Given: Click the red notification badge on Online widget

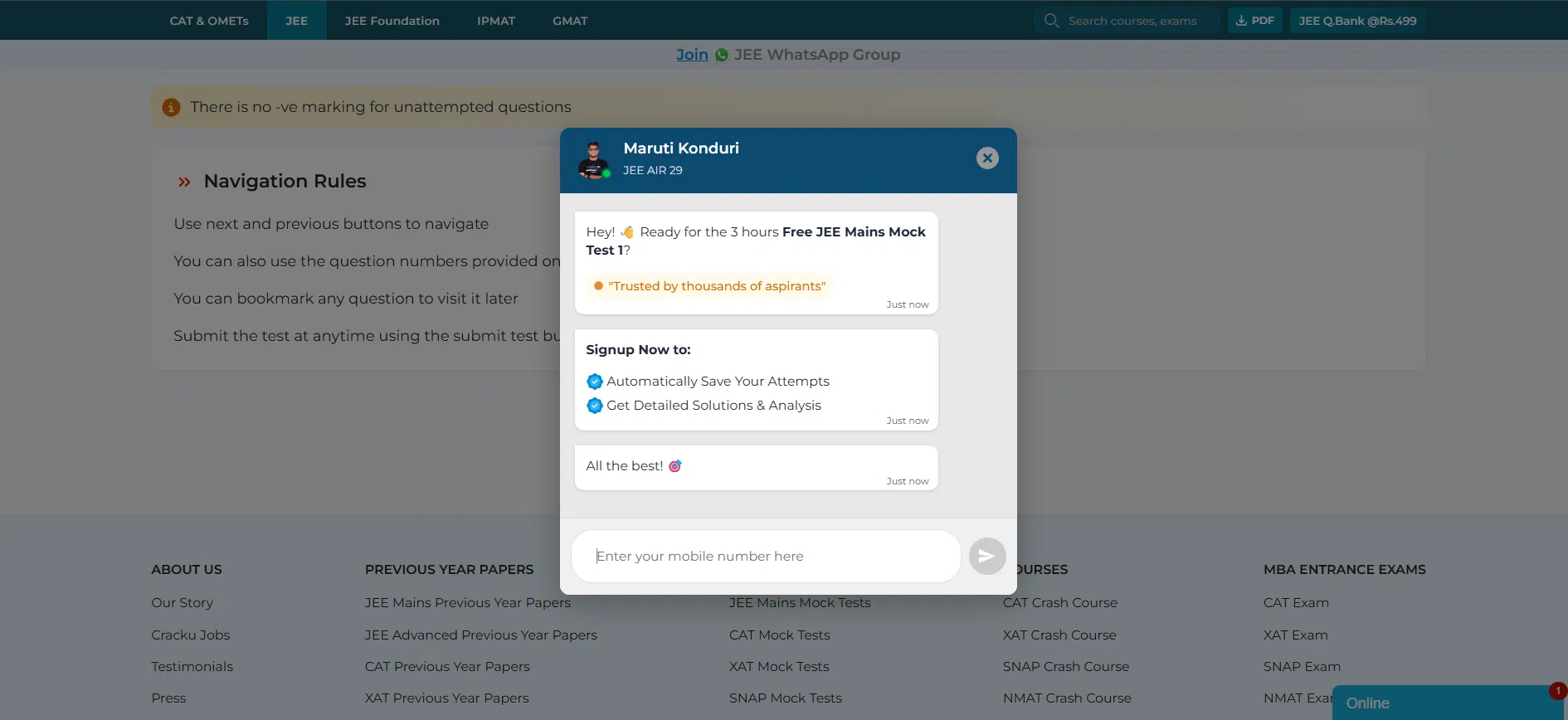Looking at the screenshot, I should [x=1557, y=690].
